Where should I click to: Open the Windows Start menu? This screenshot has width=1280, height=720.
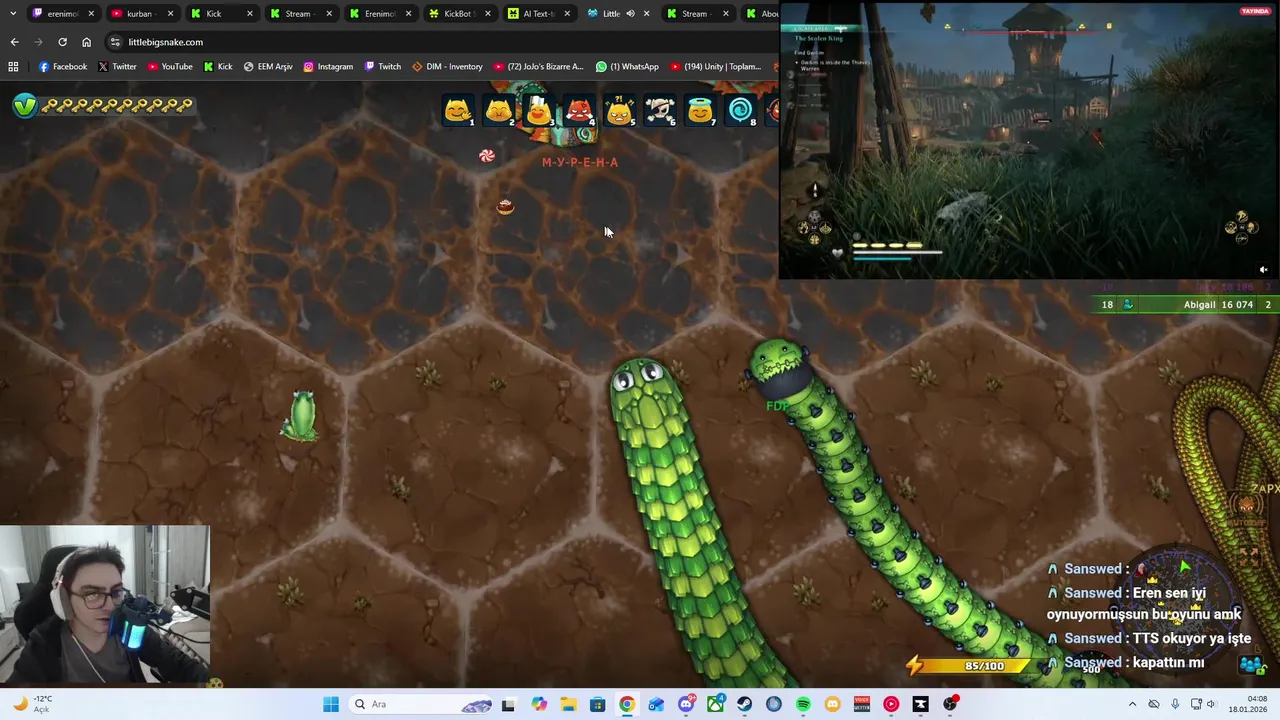pos(331,704)
